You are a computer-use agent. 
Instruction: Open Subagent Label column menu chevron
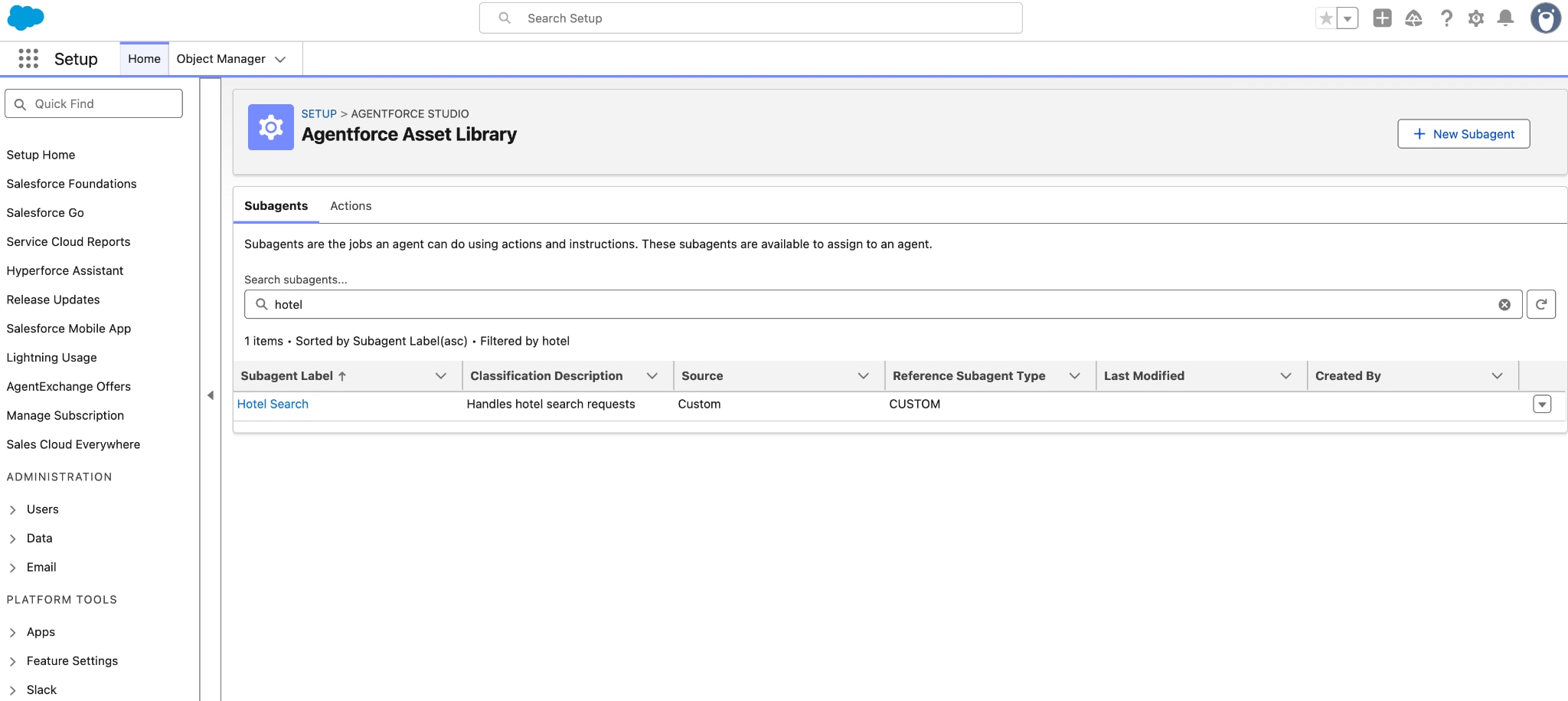tap(441, 376)
